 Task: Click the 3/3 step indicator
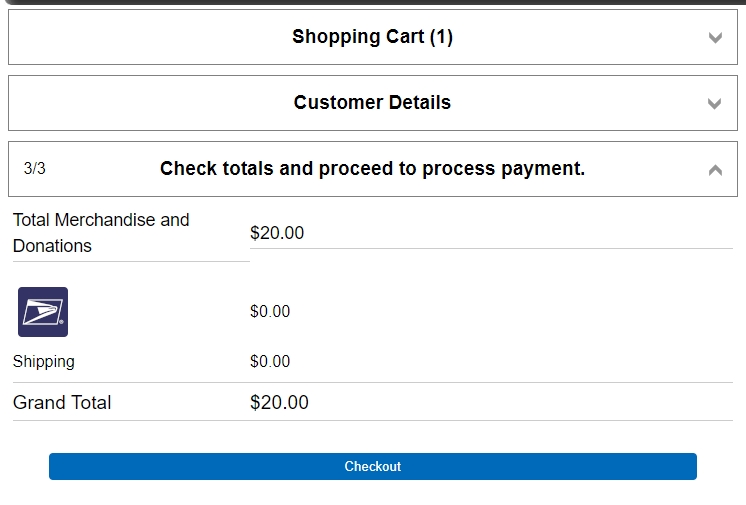(35, 169)
